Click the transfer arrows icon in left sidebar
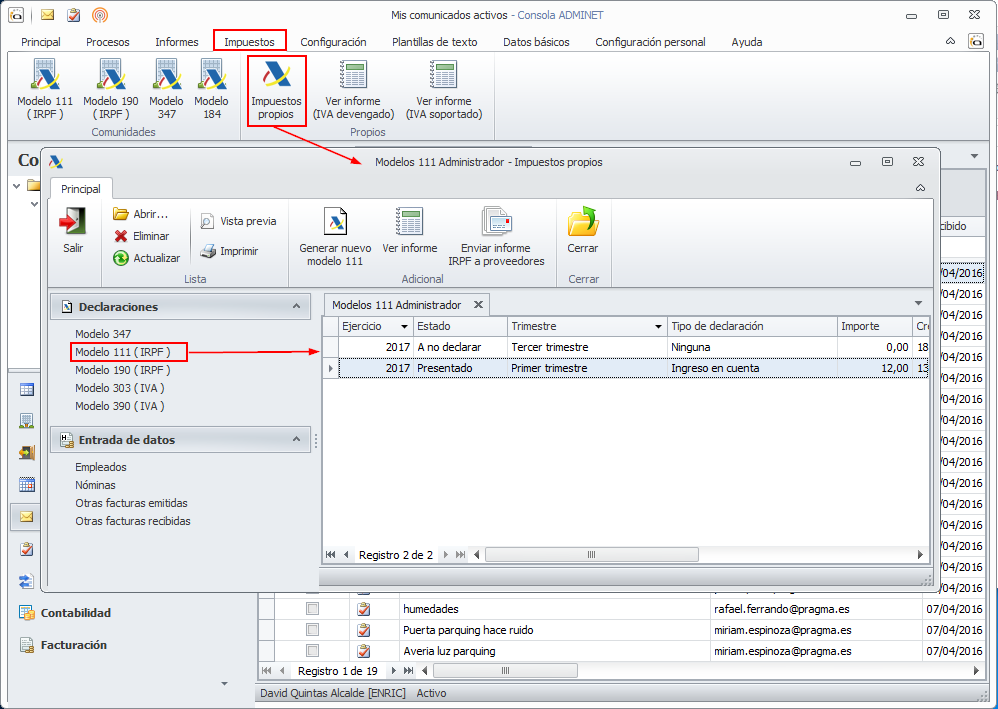The image size is (998, 709). 26,581
